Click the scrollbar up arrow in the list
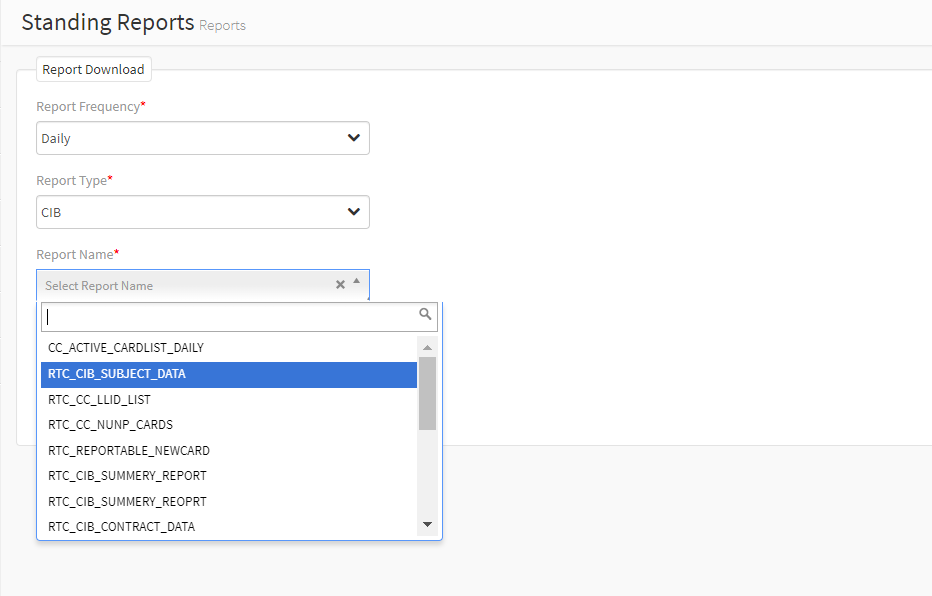The image size is (932, 596). coord(427,347)
